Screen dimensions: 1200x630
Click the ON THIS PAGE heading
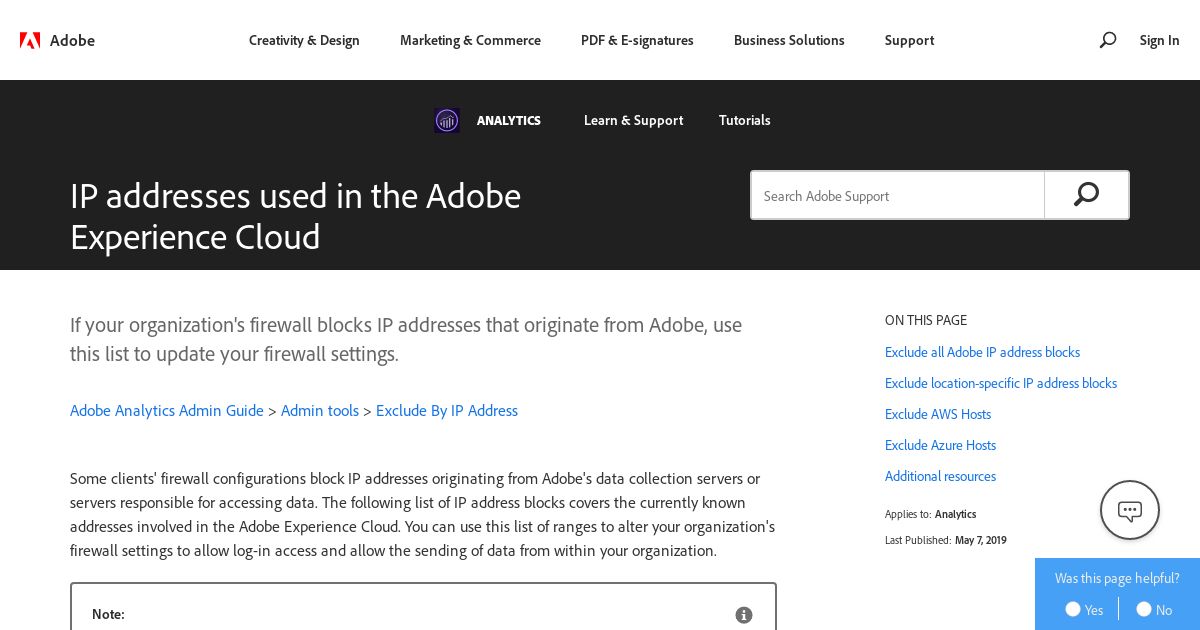coord(926,320)
